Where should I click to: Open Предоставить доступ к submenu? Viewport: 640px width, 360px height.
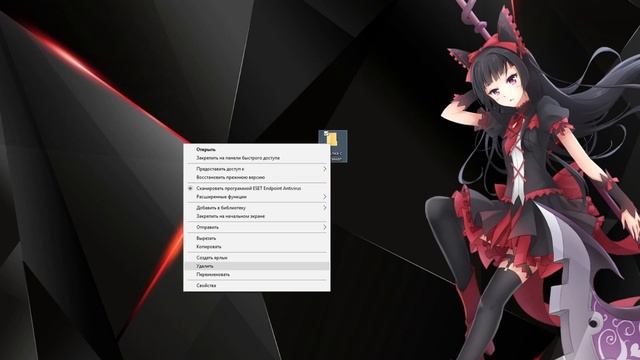tap(257, 169)
